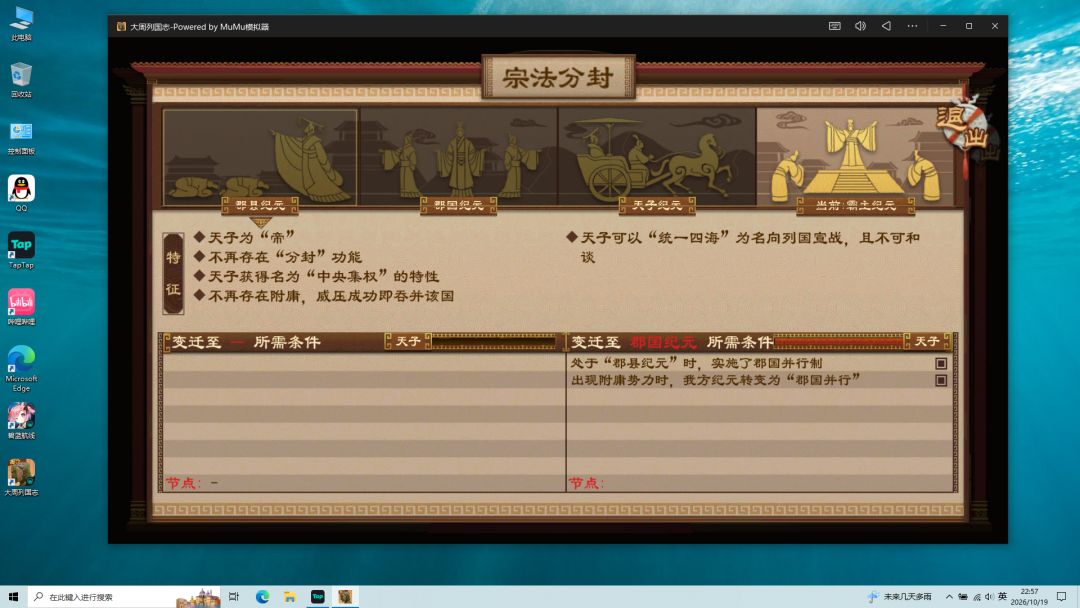Screen dimensions: 1080x608
Task: Open the MuMu keyboard mapping icon
Action: (834, 26)
